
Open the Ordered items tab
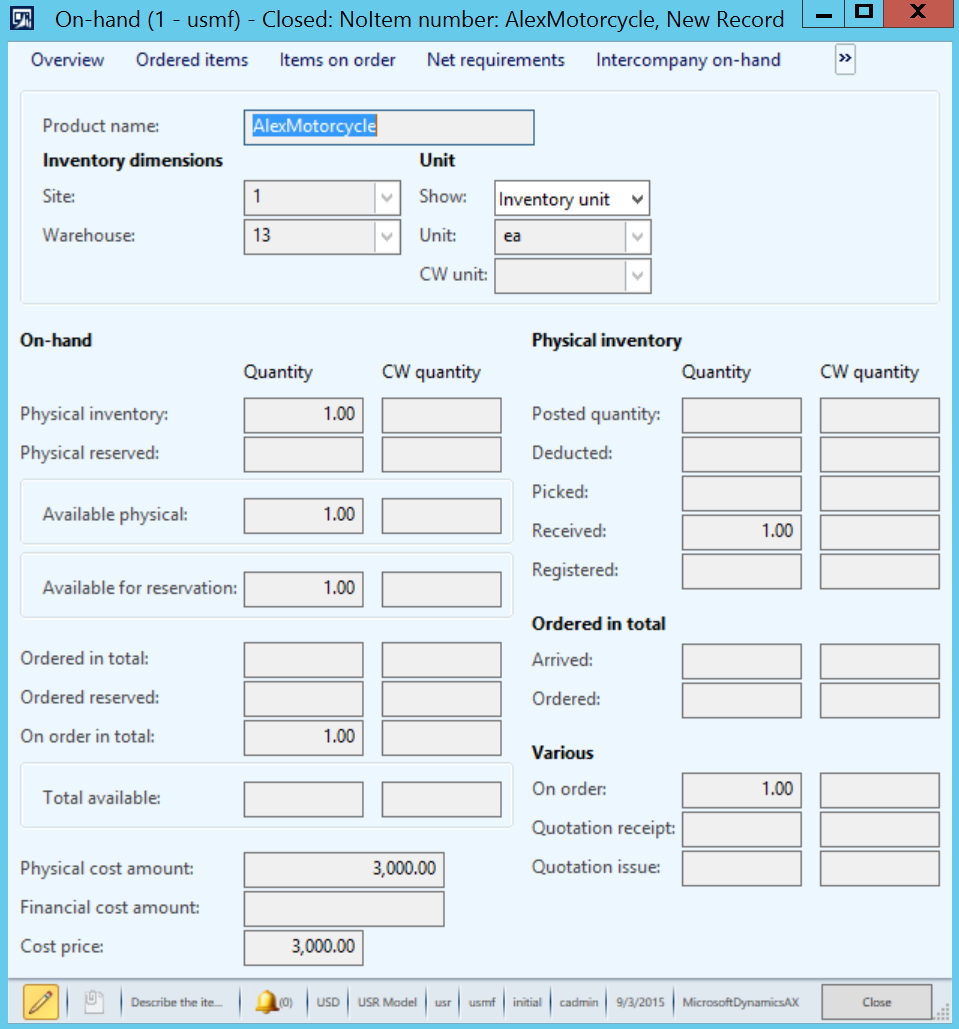(x=192, y=60)
